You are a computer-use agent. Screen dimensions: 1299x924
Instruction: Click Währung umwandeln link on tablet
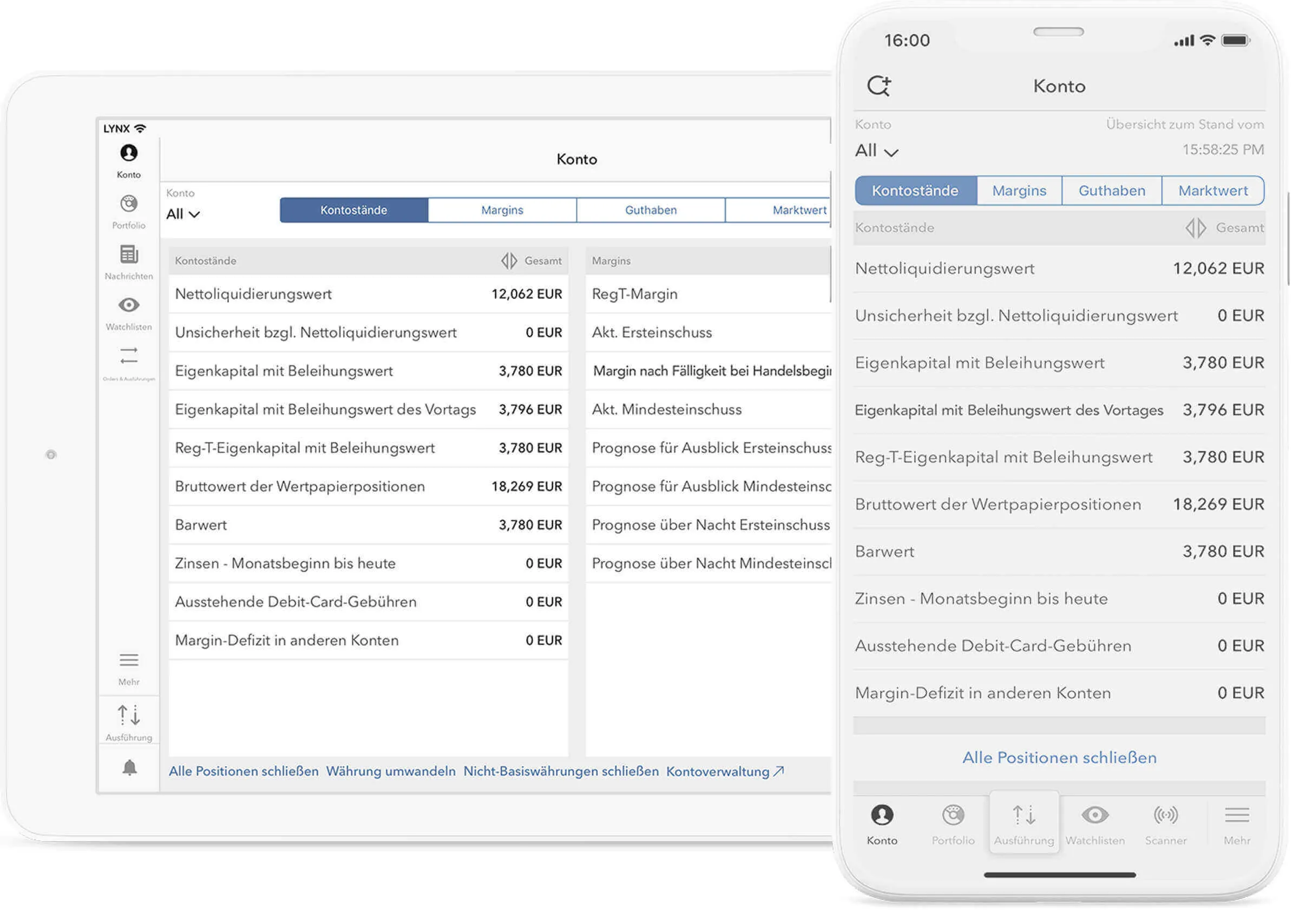(x=391, y=771)
